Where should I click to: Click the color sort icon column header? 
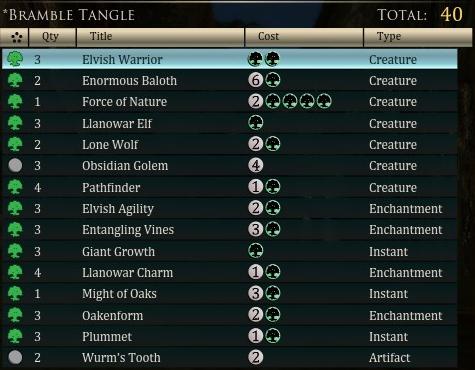coord(15,37)
